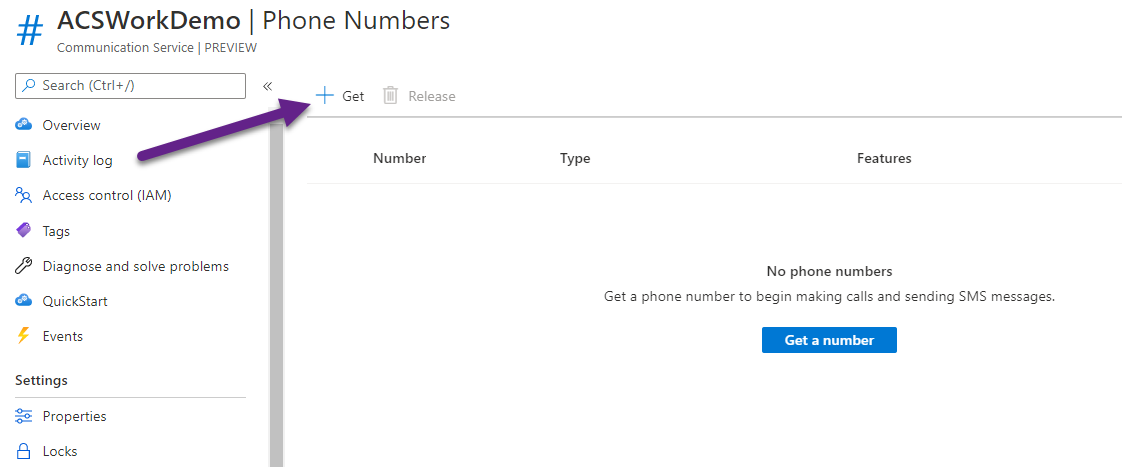
Task: Click the Overview cloud icon
Action: point(24,125)
